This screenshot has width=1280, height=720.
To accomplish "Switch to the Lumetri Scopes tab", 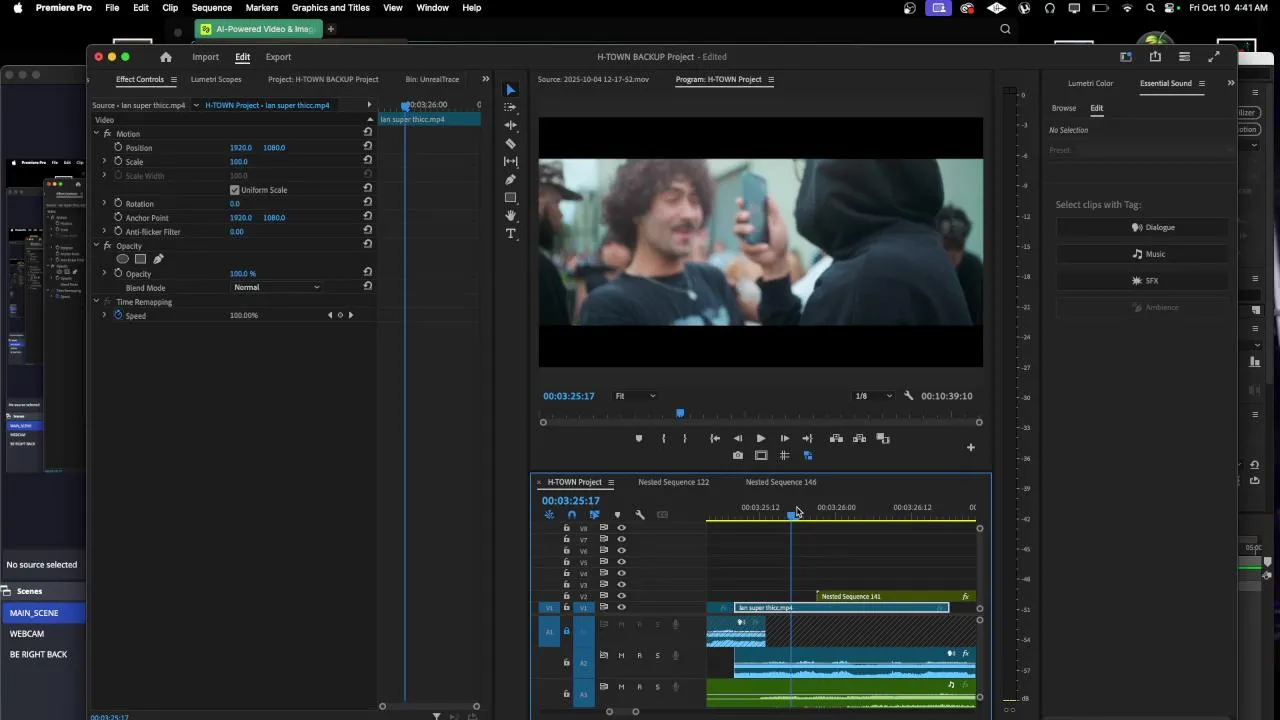I will pyautogui.click(x=216, y=79).
